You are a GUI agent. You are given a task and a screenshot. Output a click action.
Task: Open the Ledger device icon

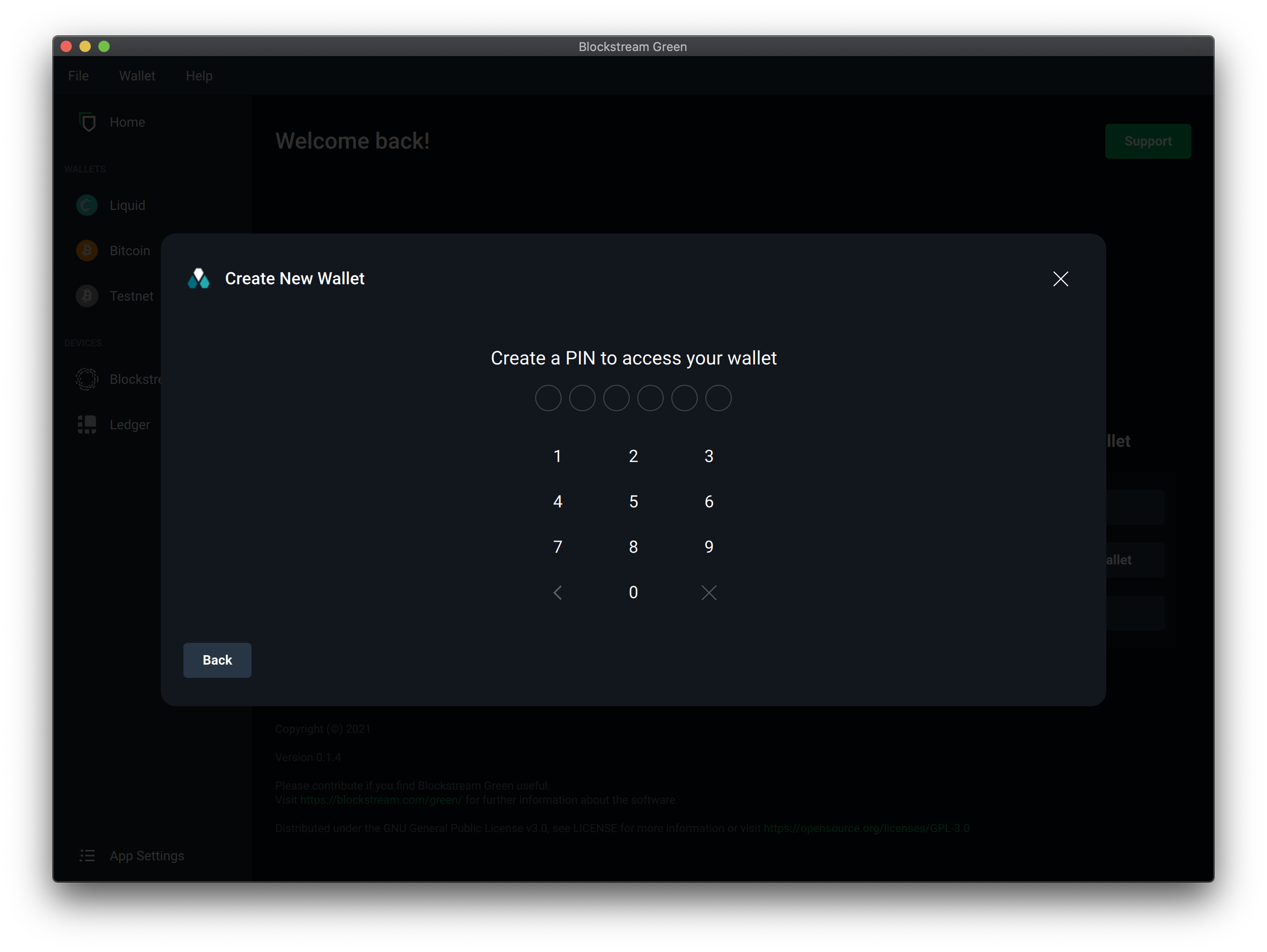tap(87, 424)
